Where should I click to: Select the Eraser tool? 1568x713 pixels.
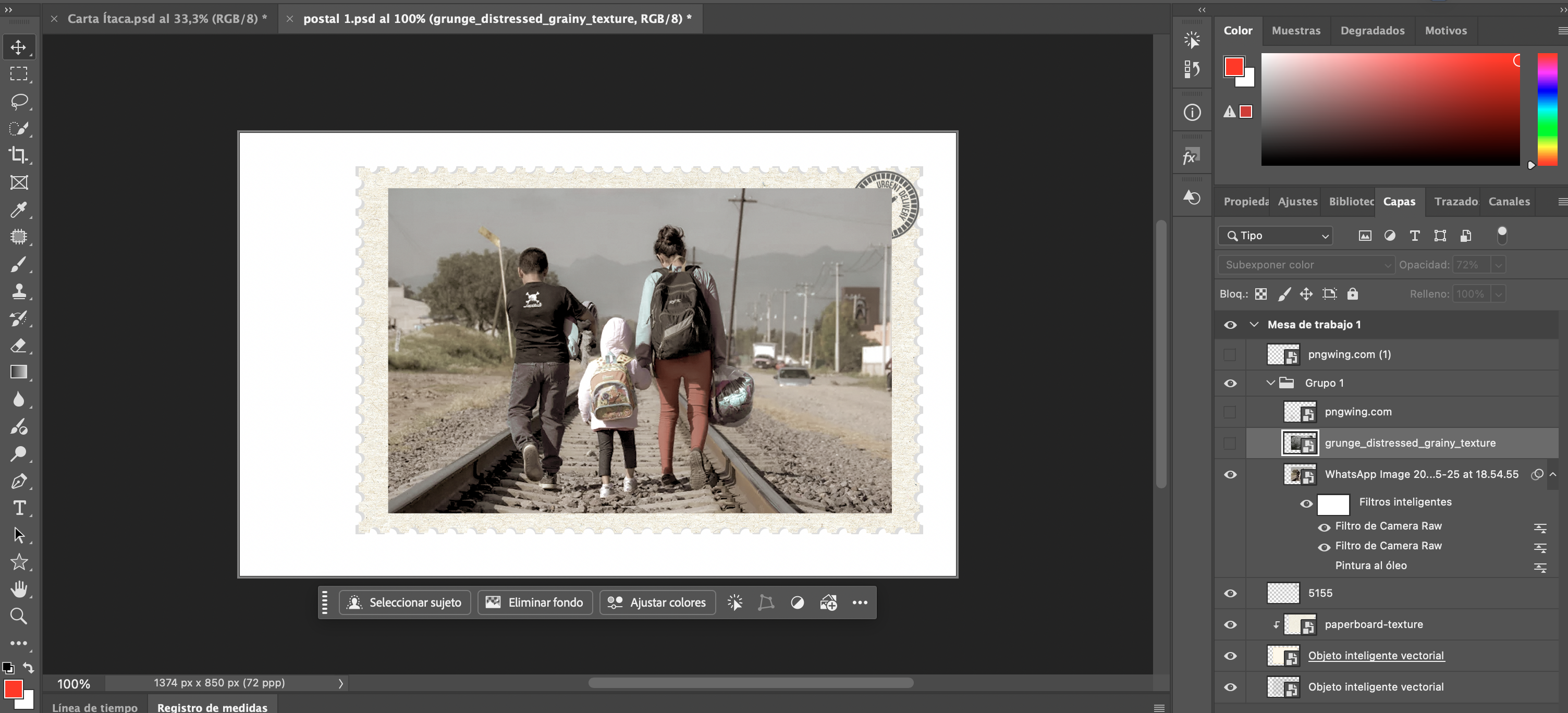coord(19,346)
